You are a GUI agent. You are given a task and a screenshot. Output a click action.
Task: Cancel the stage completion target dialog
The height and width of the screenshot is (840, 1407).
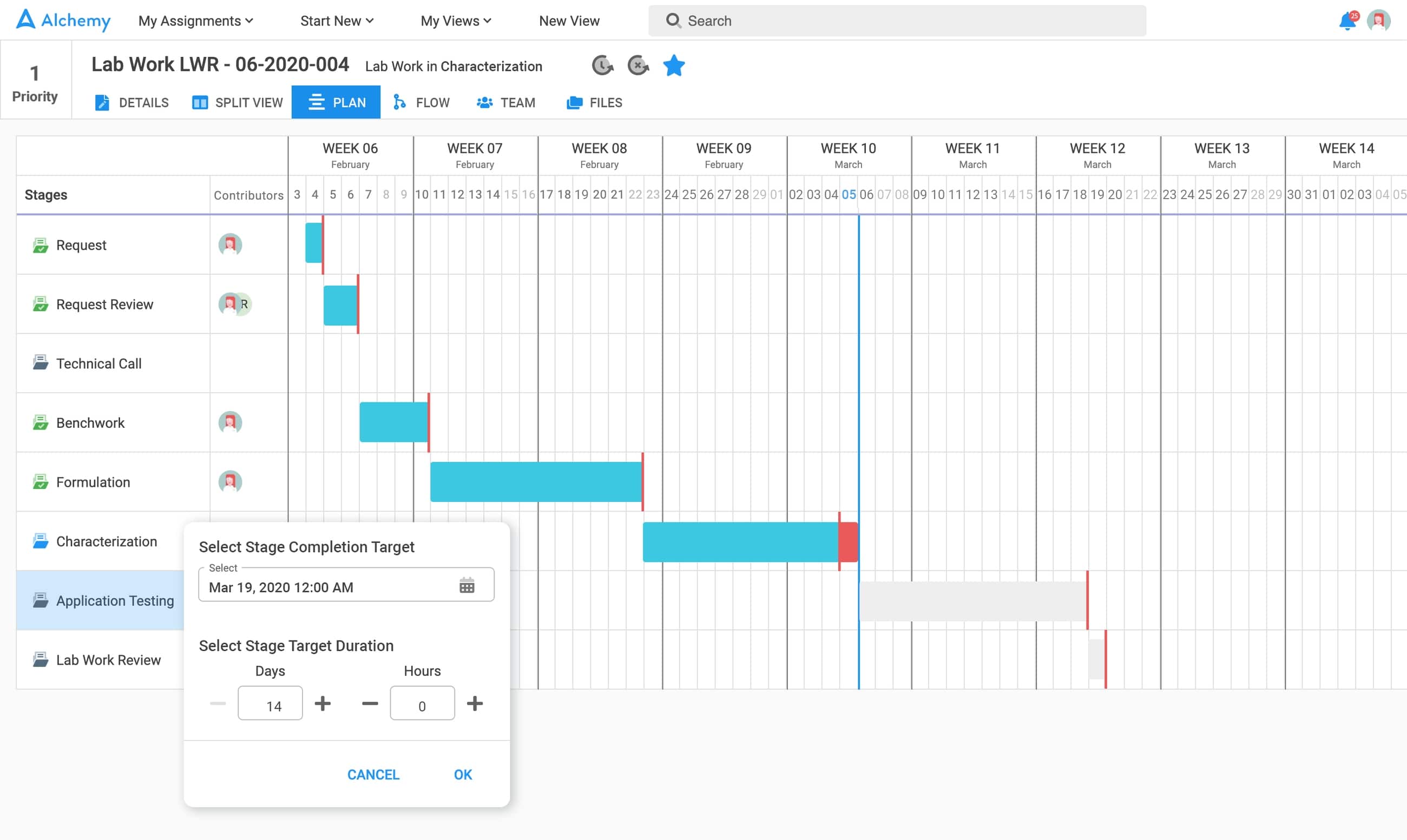point(373,775)
